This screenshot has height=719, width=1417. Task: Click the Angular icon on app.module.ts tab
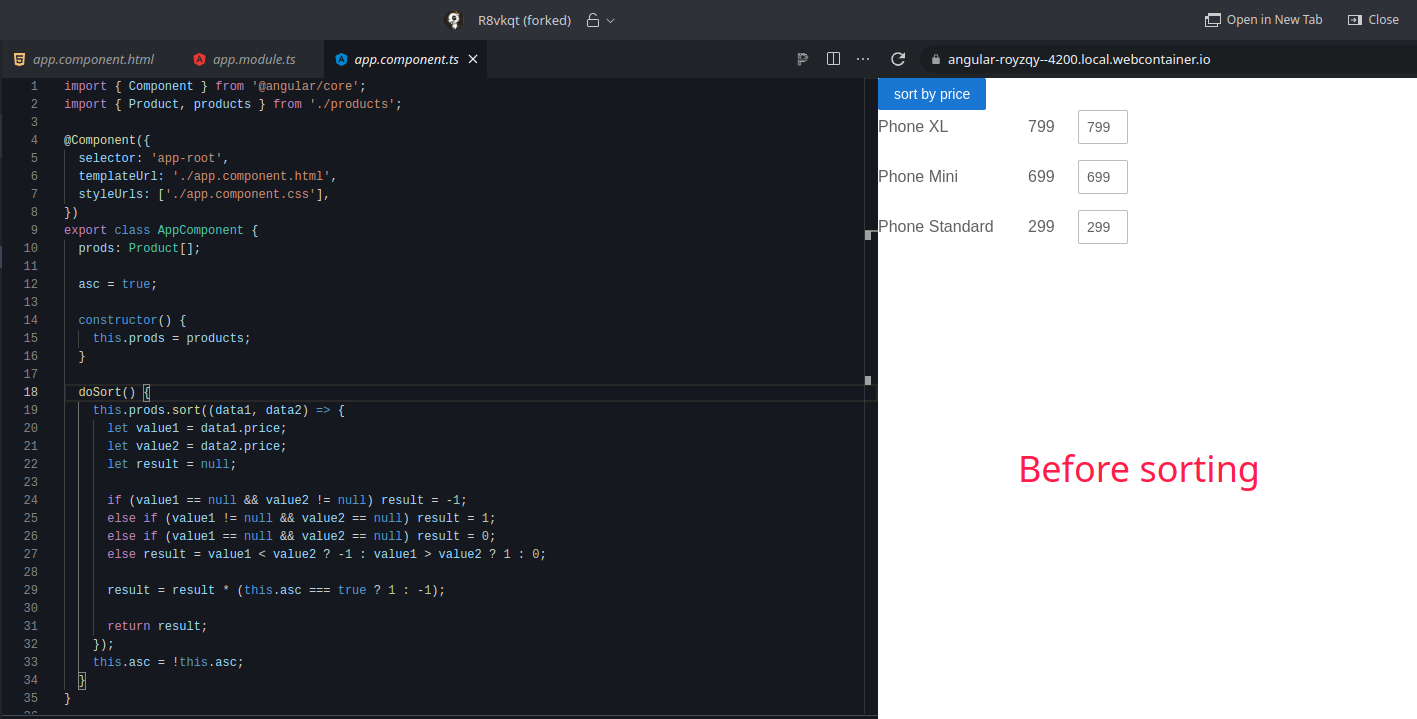pos(197,58)
